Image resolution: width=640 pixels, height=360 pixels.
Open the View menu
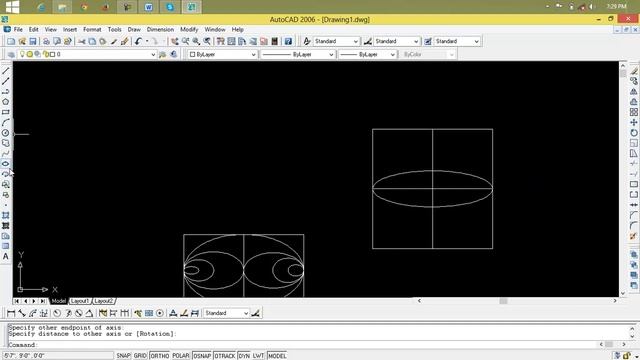[51, 29]
